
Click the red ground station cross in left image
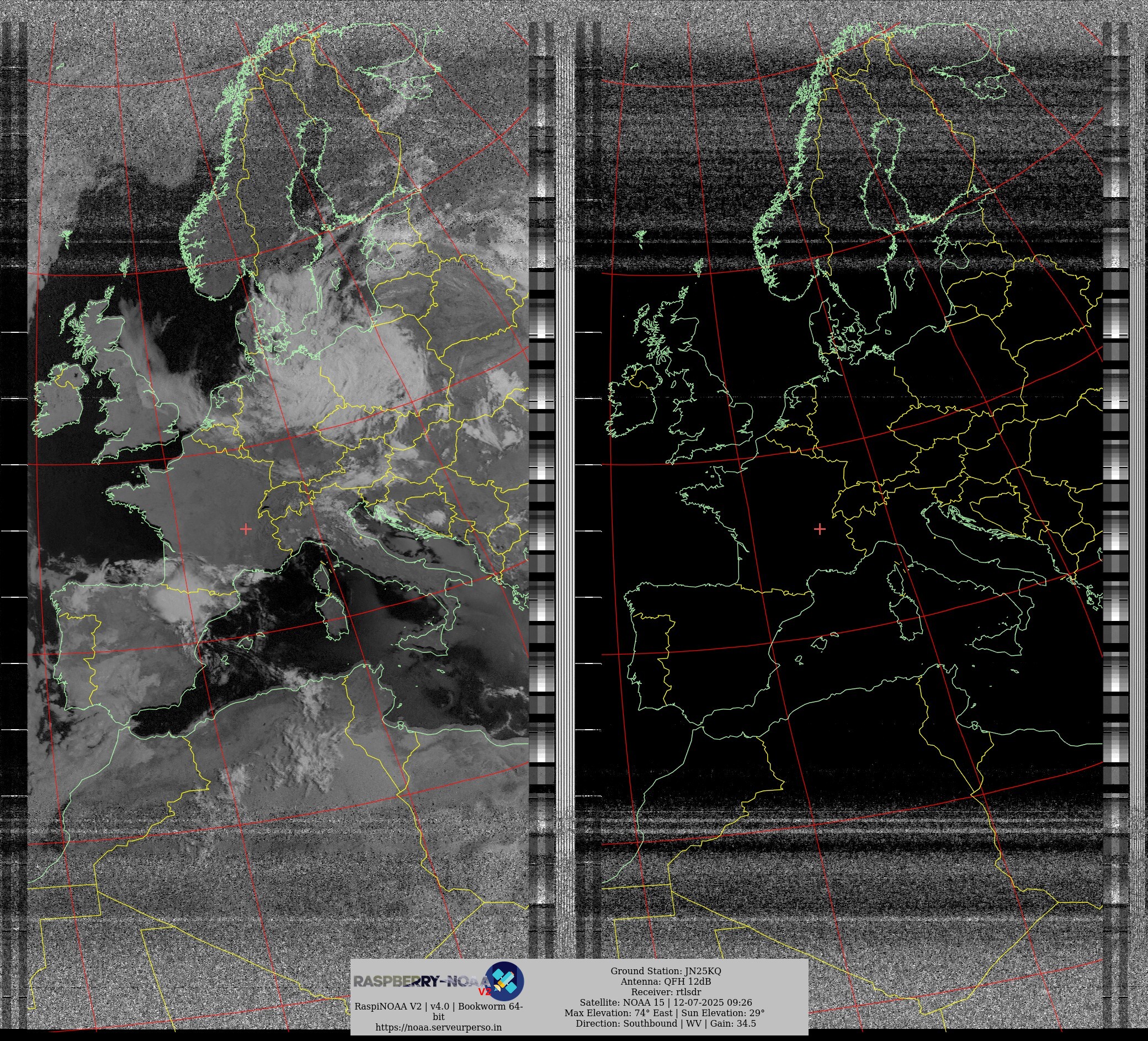tap(246, 529)
